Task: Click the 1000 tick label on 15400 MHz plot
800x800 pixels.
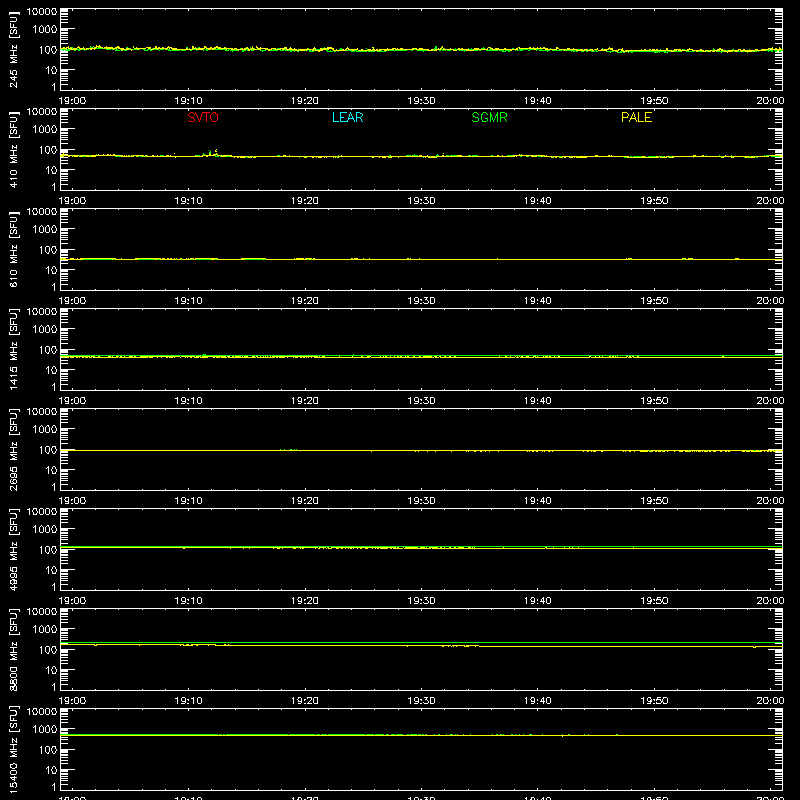Action: click(x=45, y=730)
